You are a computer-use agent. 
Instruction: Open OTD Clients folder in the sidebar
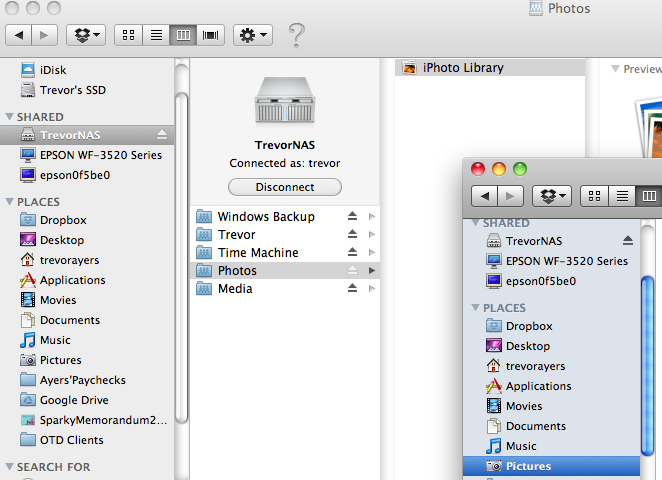[87, 440]
